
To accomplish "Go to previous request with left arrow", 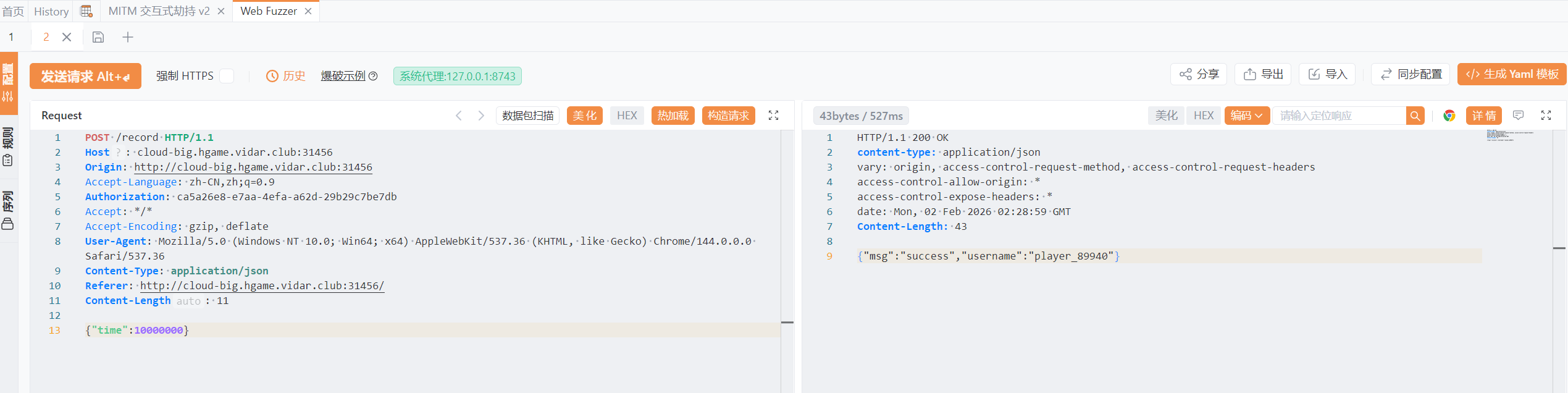I will click(x=459, y=116).
